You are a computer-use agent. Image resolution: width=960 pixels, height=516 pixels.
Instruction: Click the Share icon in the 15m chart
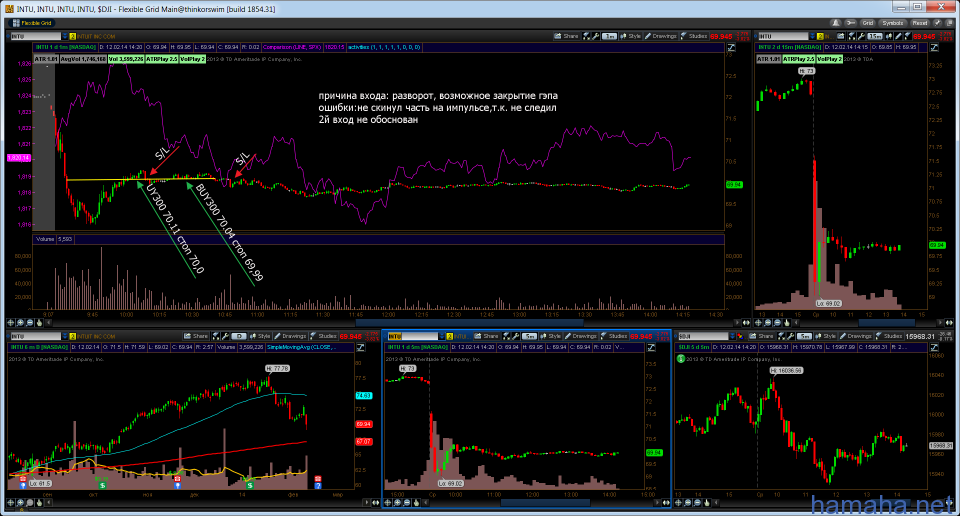coord(841,36)
